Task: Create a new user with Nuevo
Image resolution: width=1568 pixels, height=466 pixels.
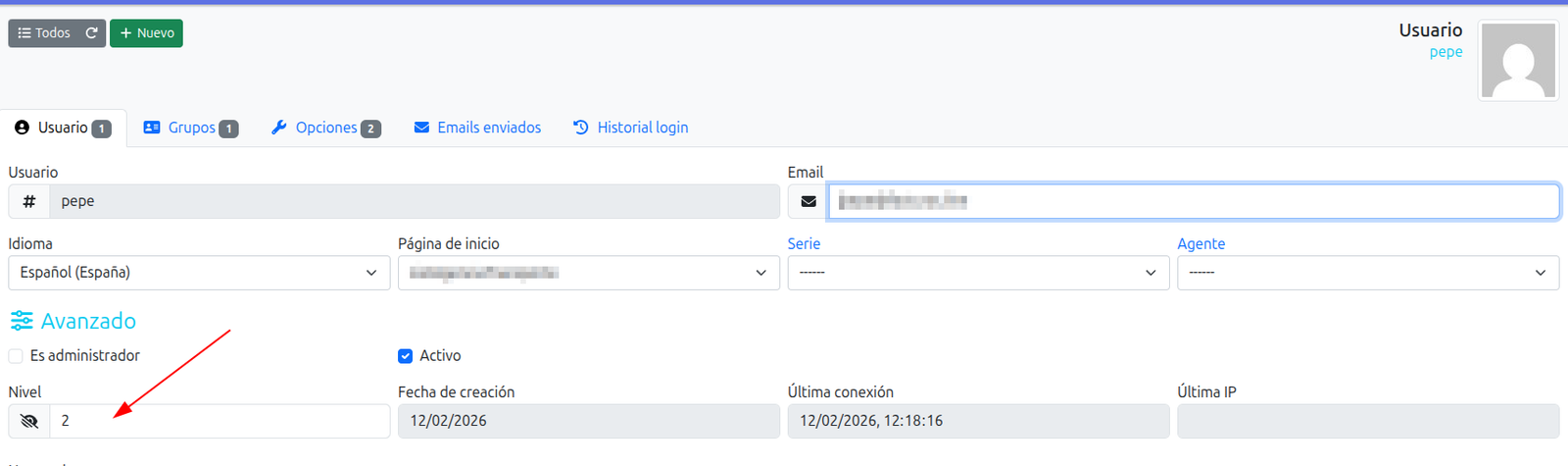Action: tap(146, 33)
